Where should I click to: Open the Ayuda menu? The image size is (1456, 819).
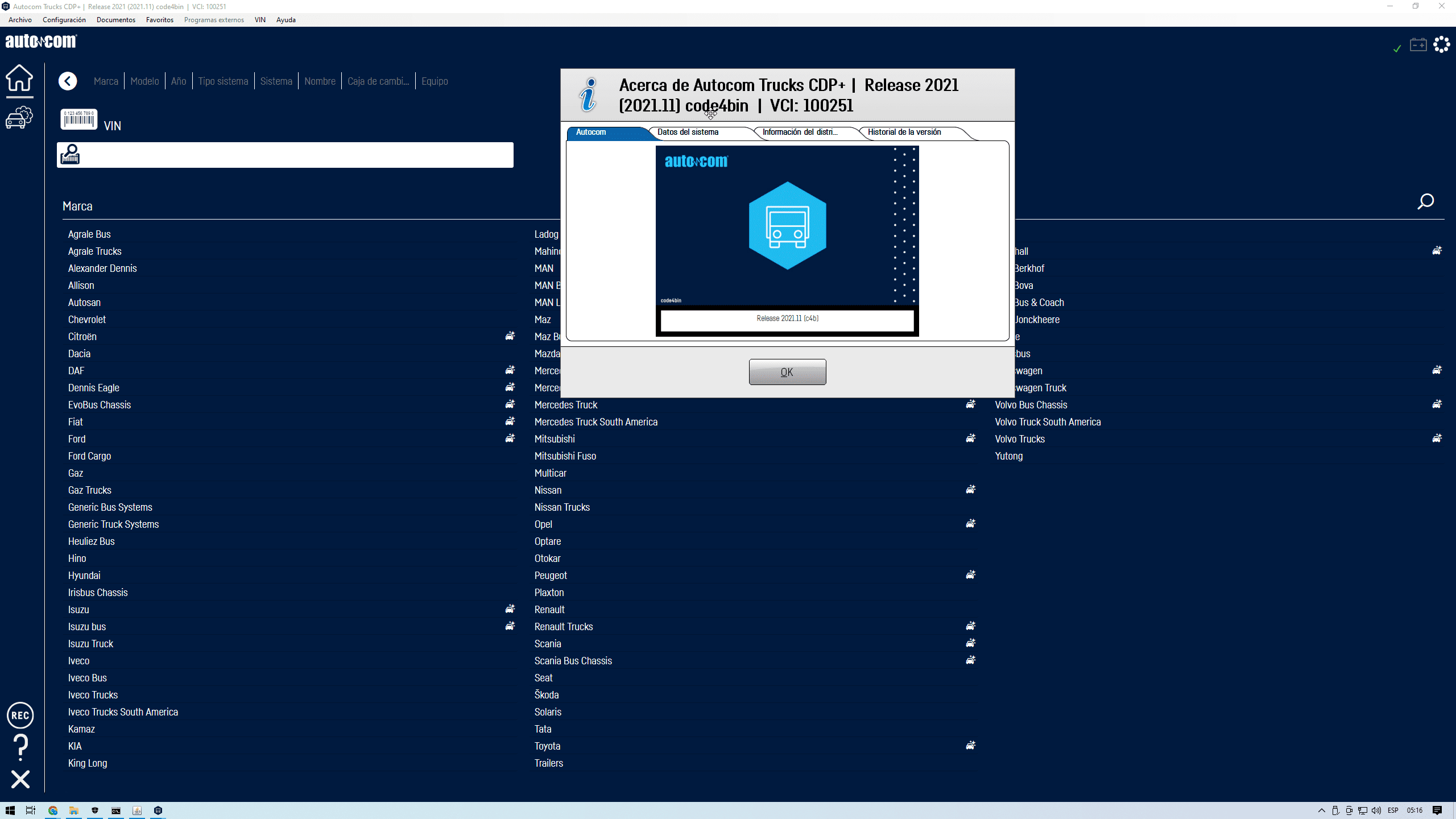[x=286, y=20]
